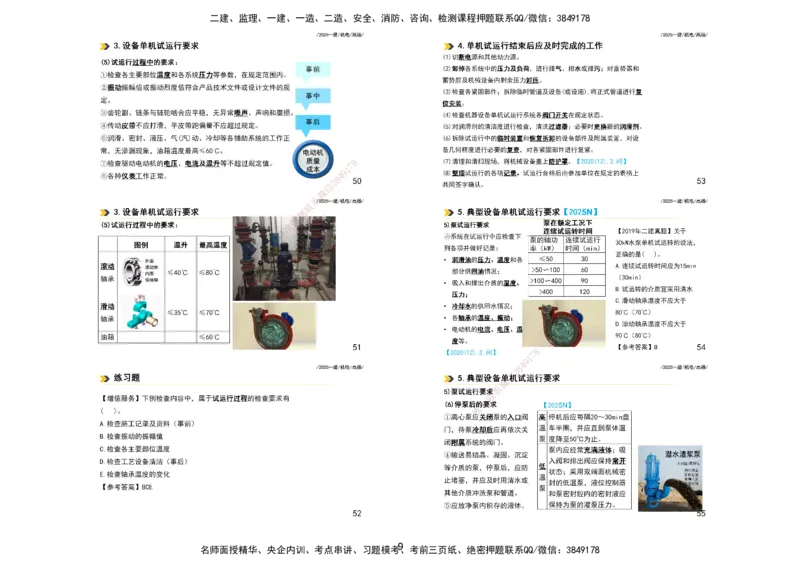Click "B. 试运转的介质宜采用清水" option

point(654,289)
